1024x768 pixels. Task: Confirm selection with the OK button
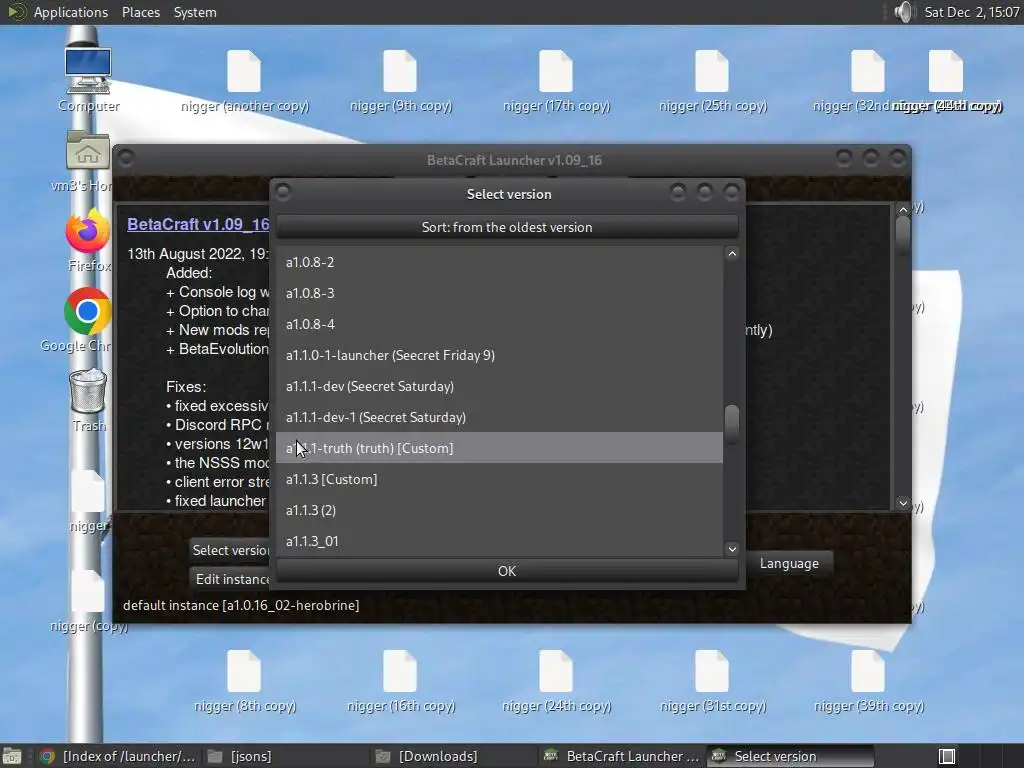(x=507, y=571)
